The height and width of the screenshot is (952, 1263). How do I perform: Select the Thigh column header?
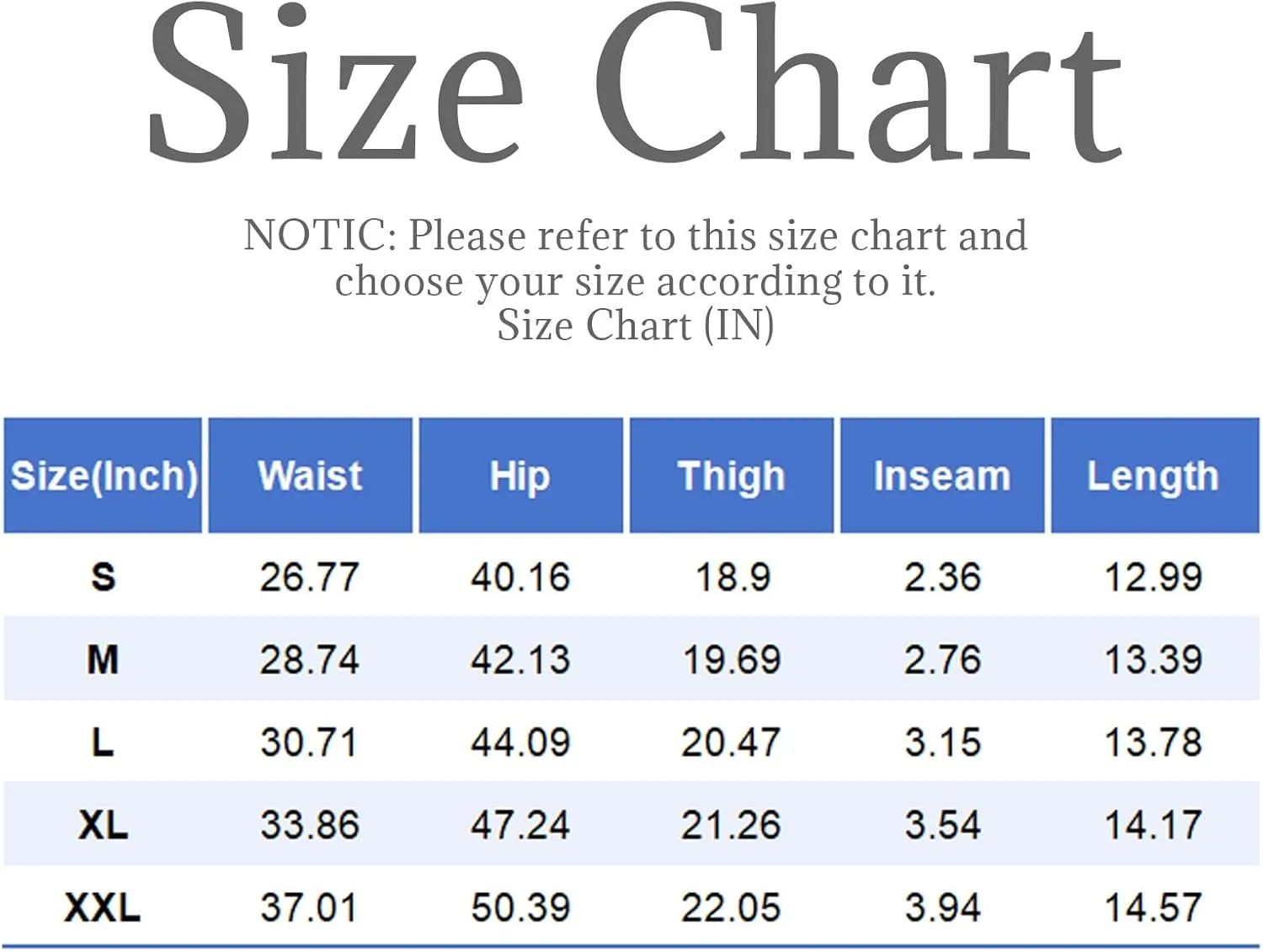(x=732, y=476)
